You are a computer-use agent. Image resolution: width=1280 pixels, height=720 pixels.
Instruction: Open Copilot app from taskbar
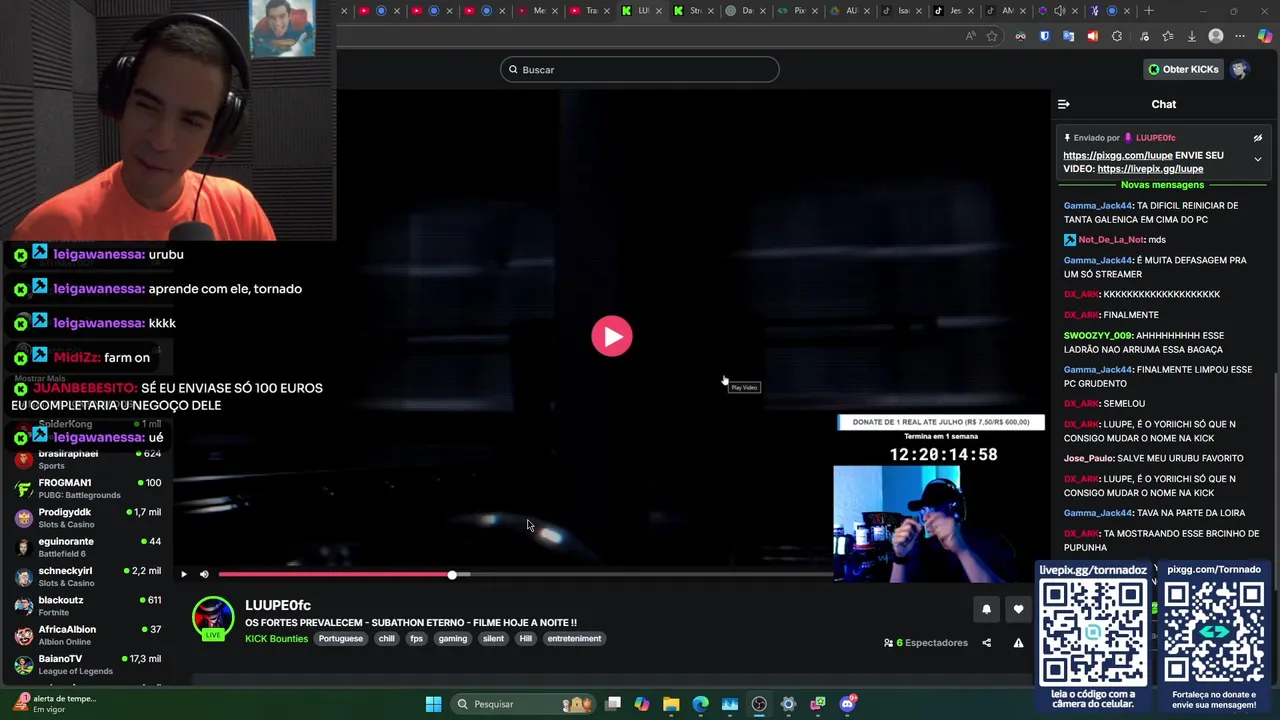(642, 704)
